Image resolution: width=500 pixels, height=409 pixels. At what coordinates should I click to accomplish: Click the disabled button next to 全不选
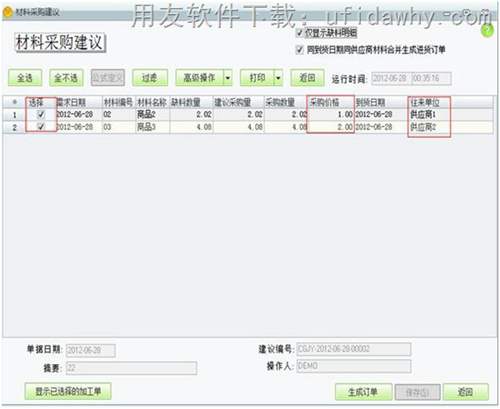point(108,78)
